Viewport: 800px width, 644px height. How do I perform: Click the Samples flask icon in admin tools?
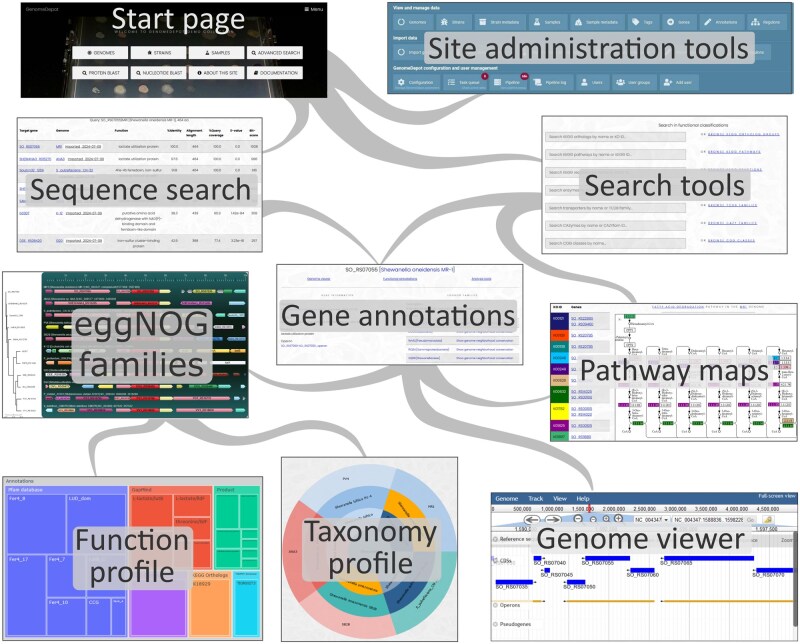[537, 22]
